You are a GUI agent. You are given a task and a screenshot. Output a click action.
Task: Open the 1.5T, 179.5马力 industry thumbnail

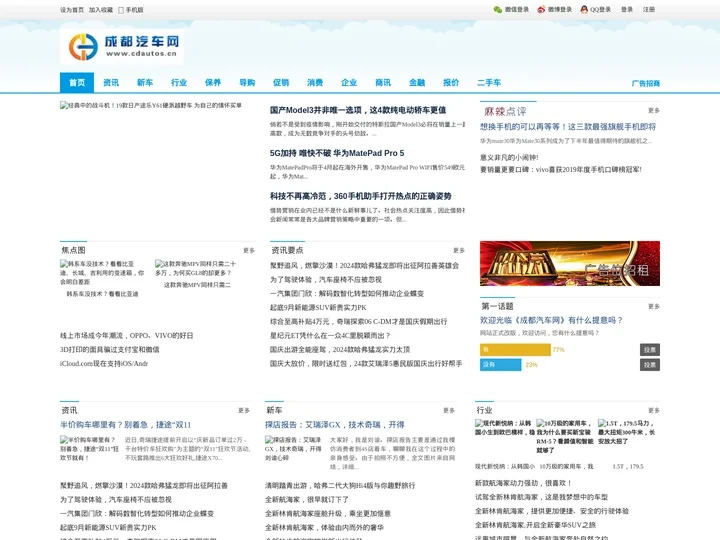pos(626,432)
